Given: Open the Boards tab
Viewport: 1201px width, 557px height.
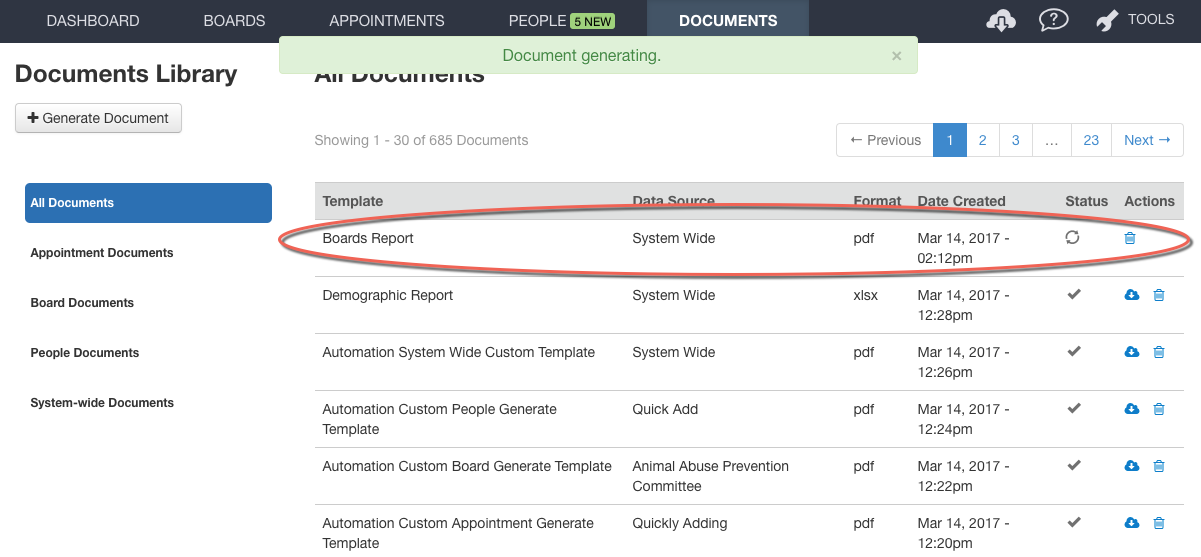Looking at the screenshot, I should tap(234, 20).
